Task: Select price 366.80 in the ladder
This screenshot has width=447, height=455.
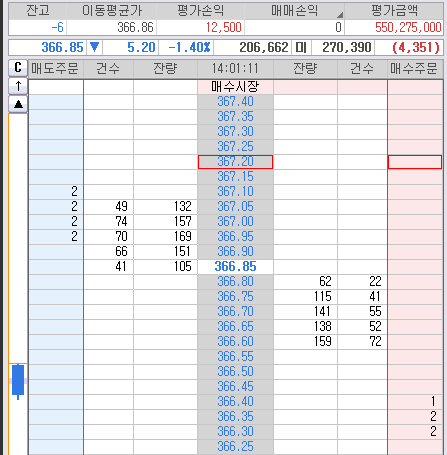Action: coord(235,281)
